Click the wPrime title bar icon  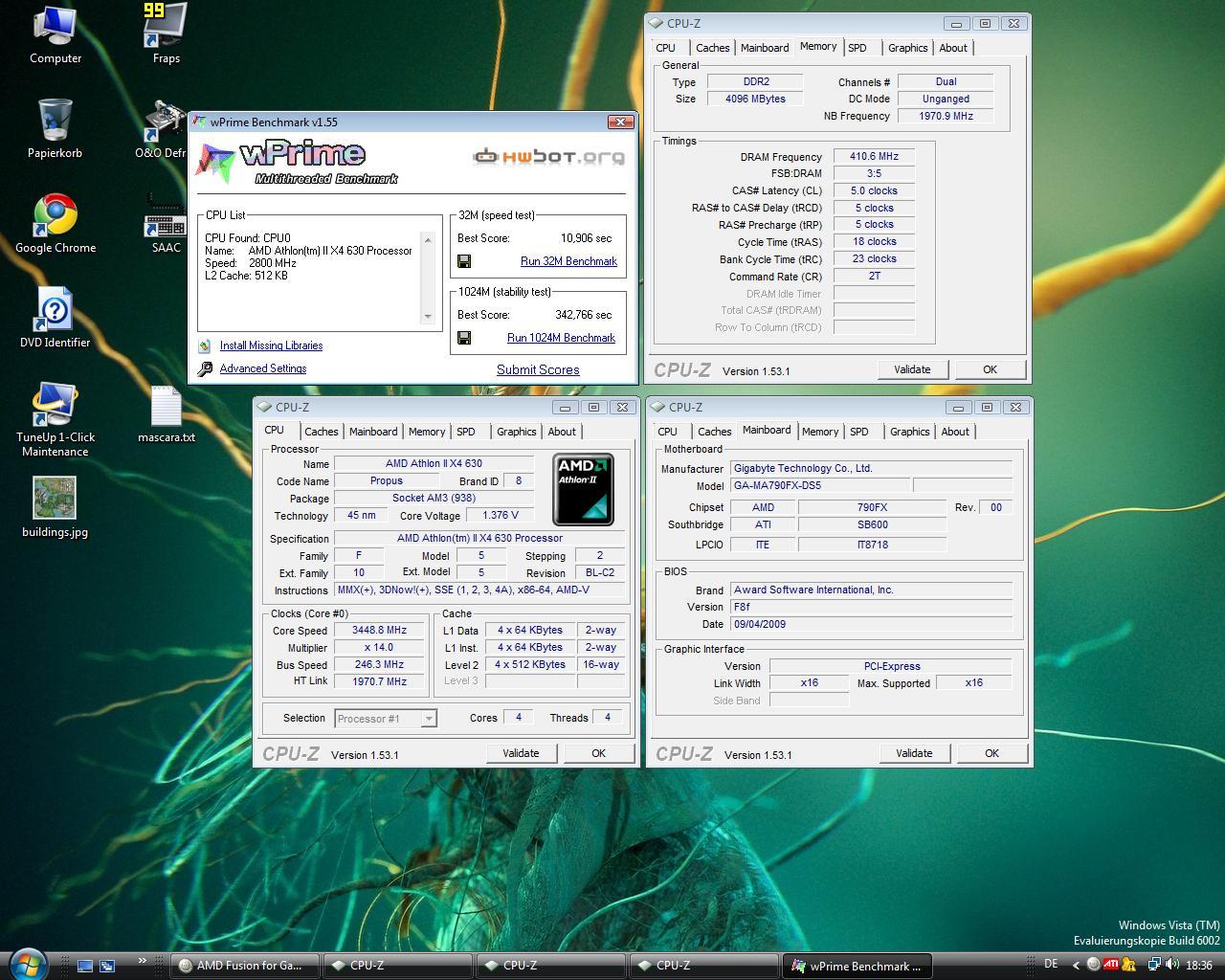point(199,122)
